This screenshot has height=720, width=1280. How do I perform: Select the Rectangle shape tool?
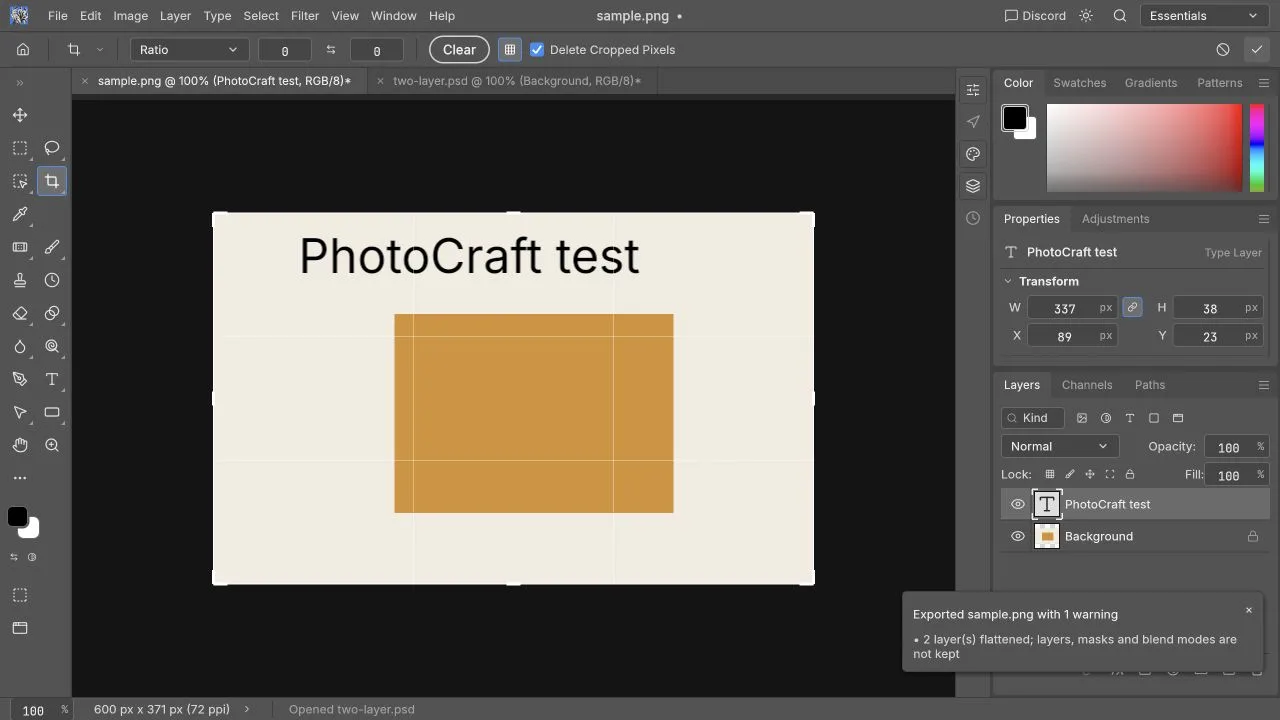(x=52, y=412)
